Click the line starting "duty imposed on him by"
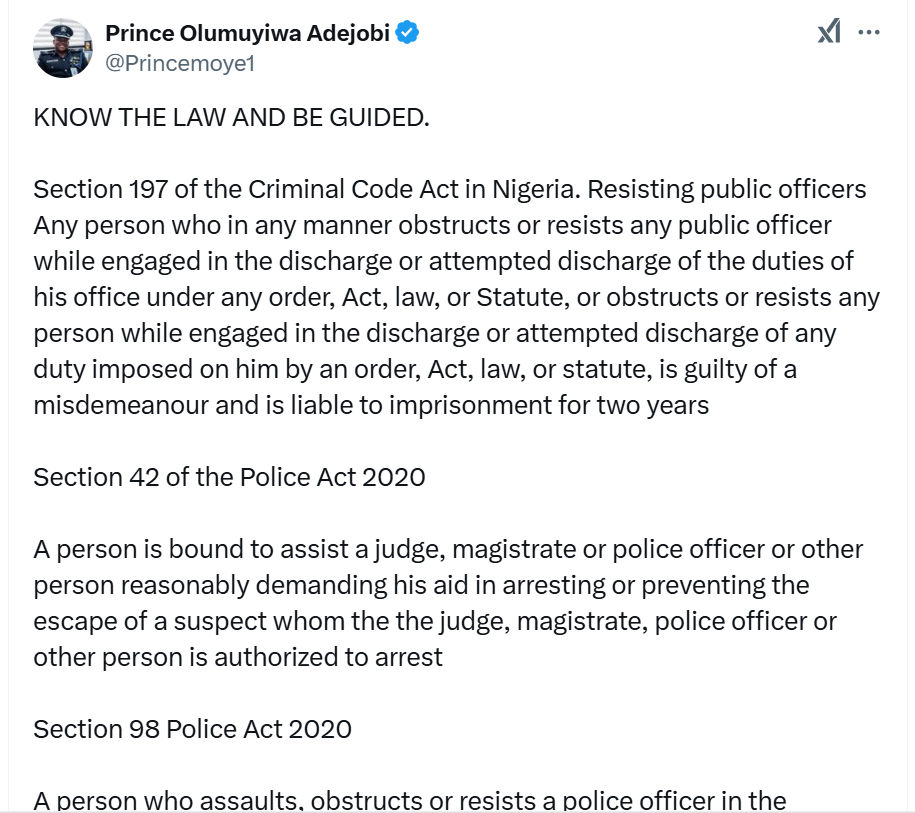Screen dimensions: 915x813 click(415, 369)
